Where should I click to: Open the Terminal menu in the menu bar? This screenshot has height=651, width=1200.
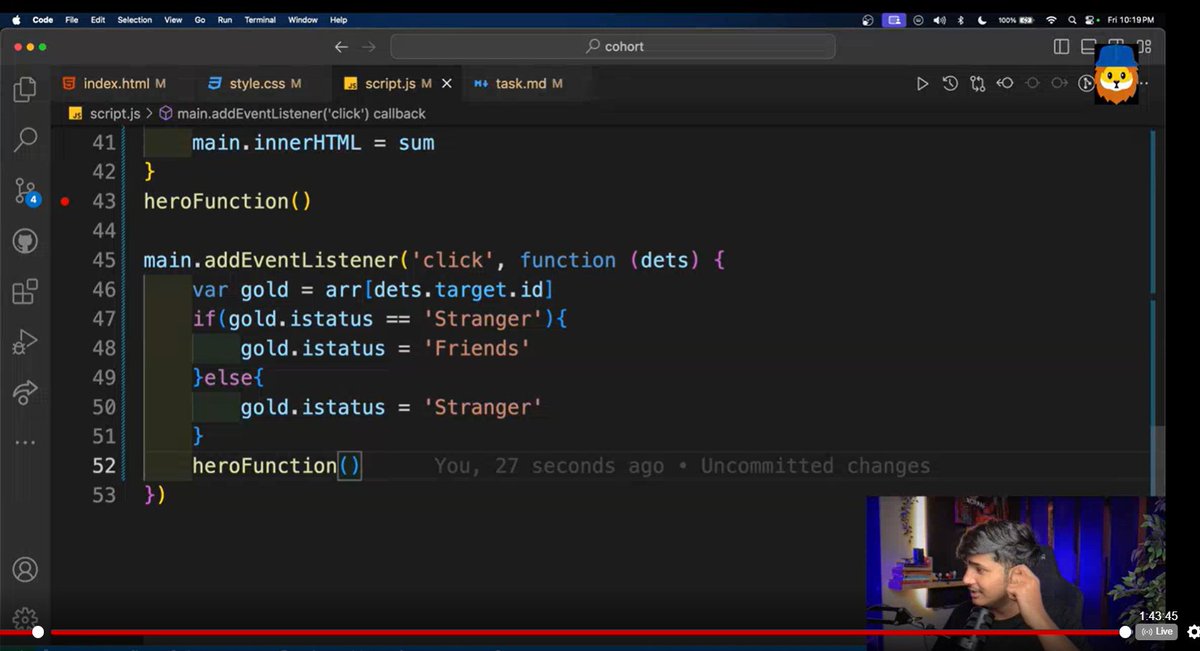260,19
